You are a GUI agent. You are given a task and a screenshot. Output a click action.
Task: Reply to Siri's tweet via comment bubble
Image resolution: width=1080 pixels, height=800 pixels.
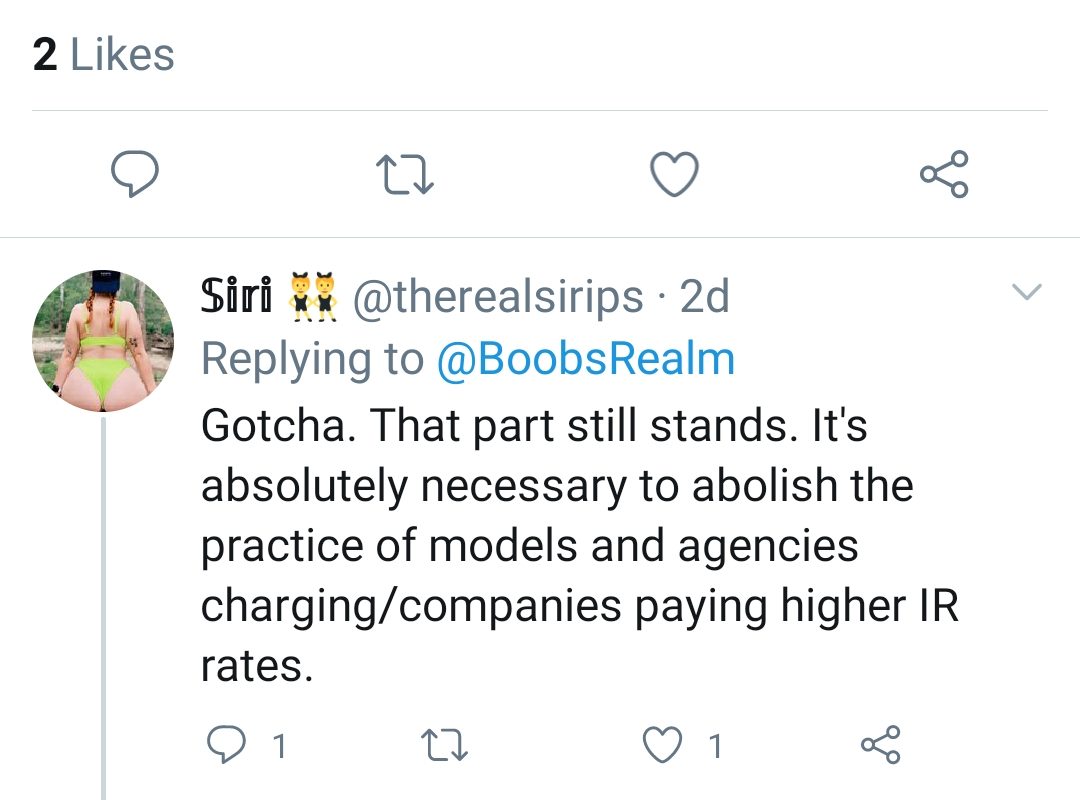226,745
